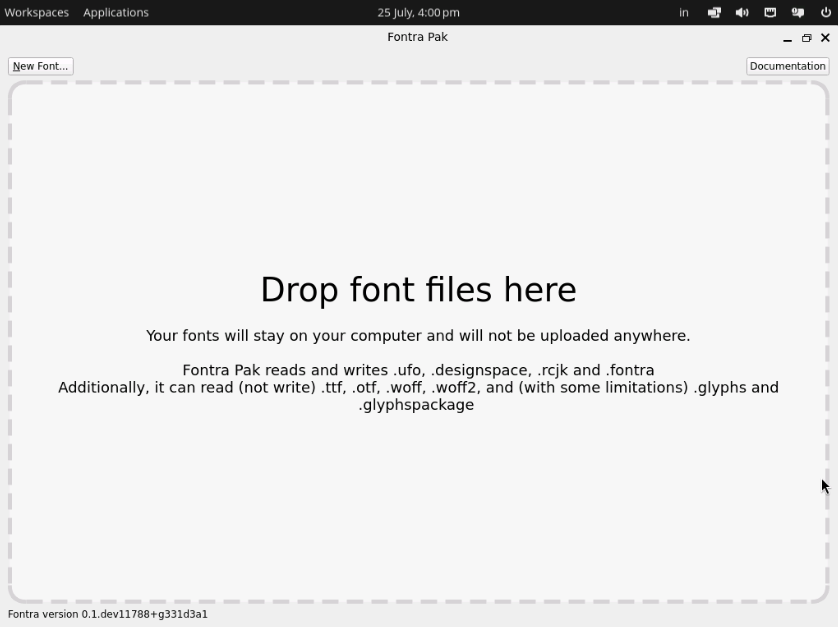Click the network tray icon

point(770,12)
